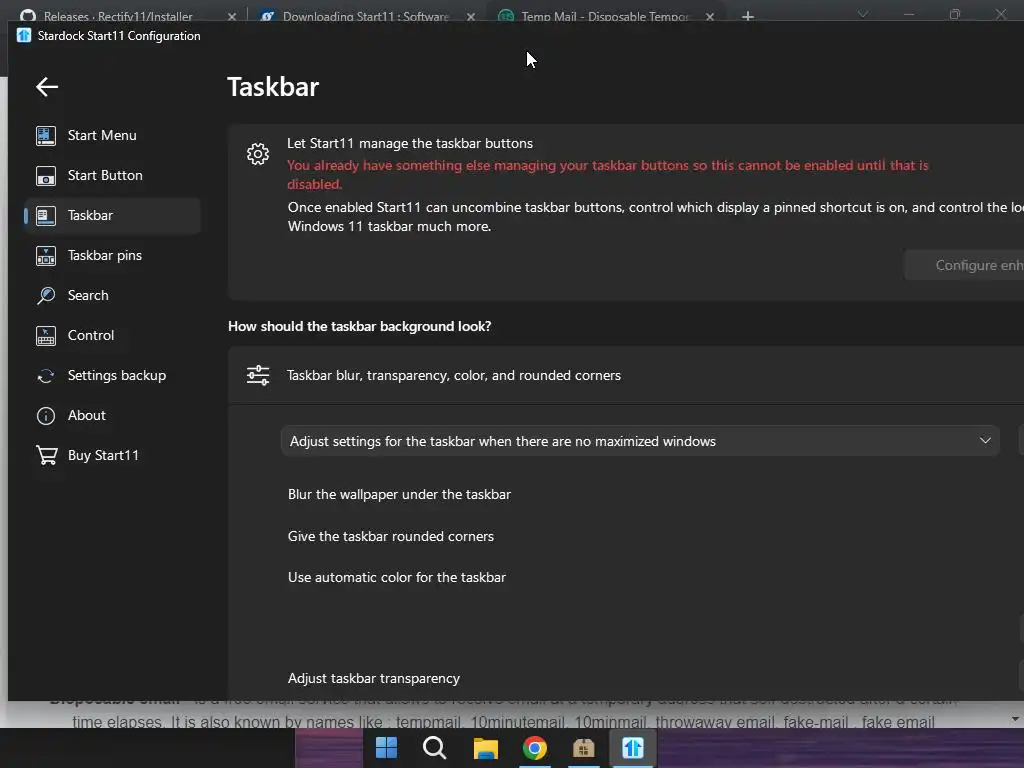Select Taskbar pins in sidebar
The width and height of the screenshot is (1024, 768).
coord(112,255)
